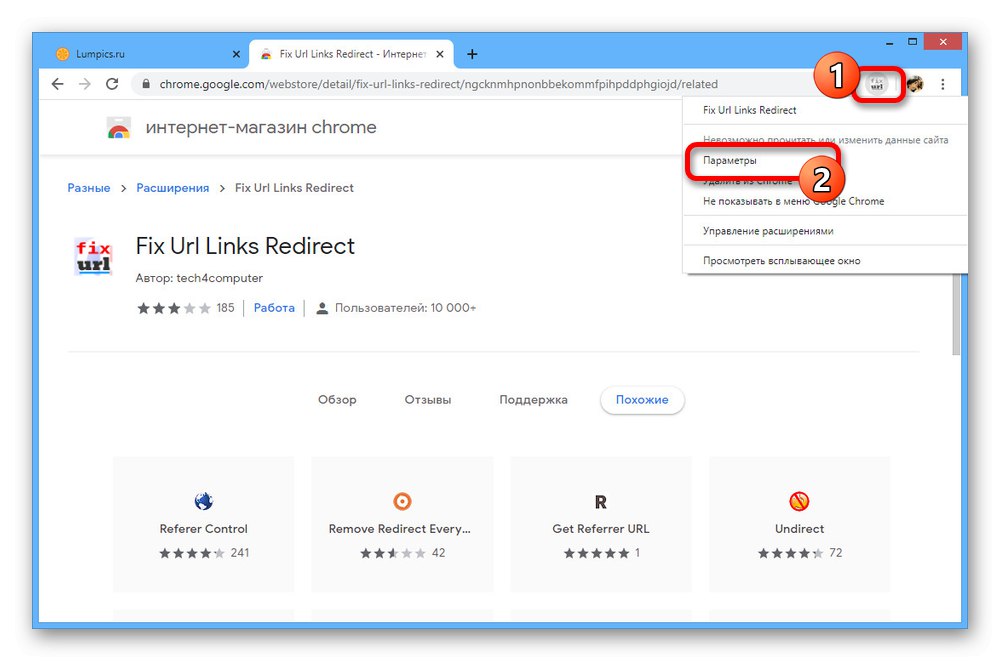Click the Undirect red icon

tap(799, 501)
